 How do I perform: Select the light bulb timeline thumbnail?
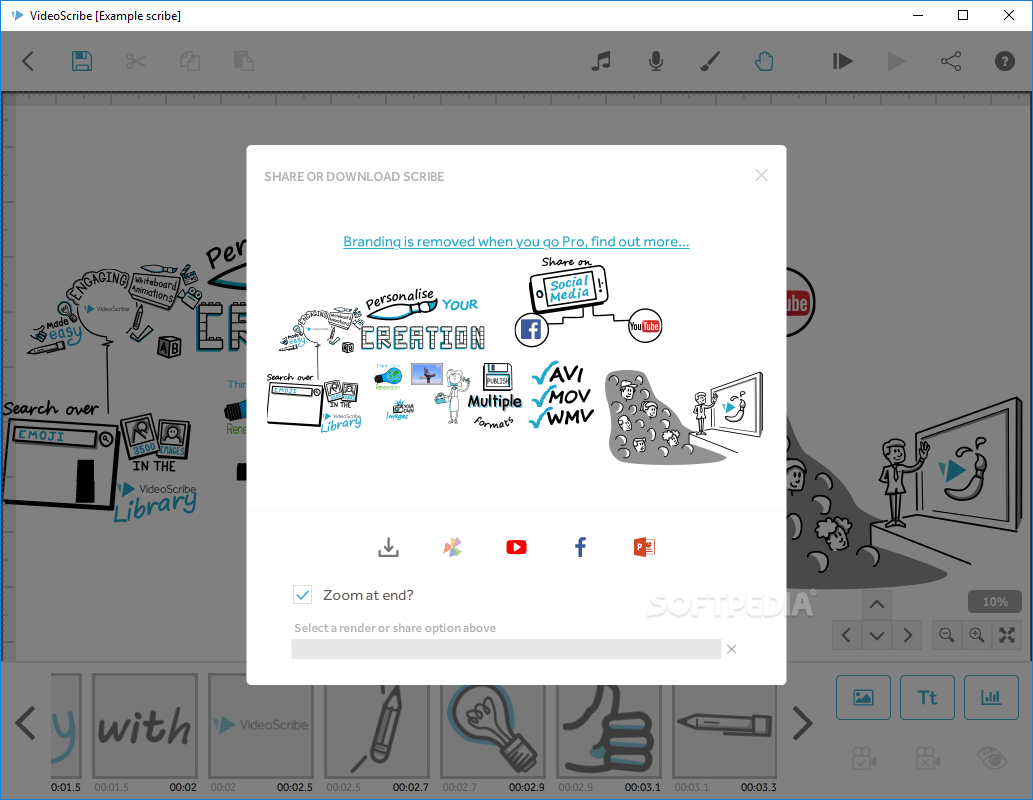pyautogui.click(x=493, y=731)
